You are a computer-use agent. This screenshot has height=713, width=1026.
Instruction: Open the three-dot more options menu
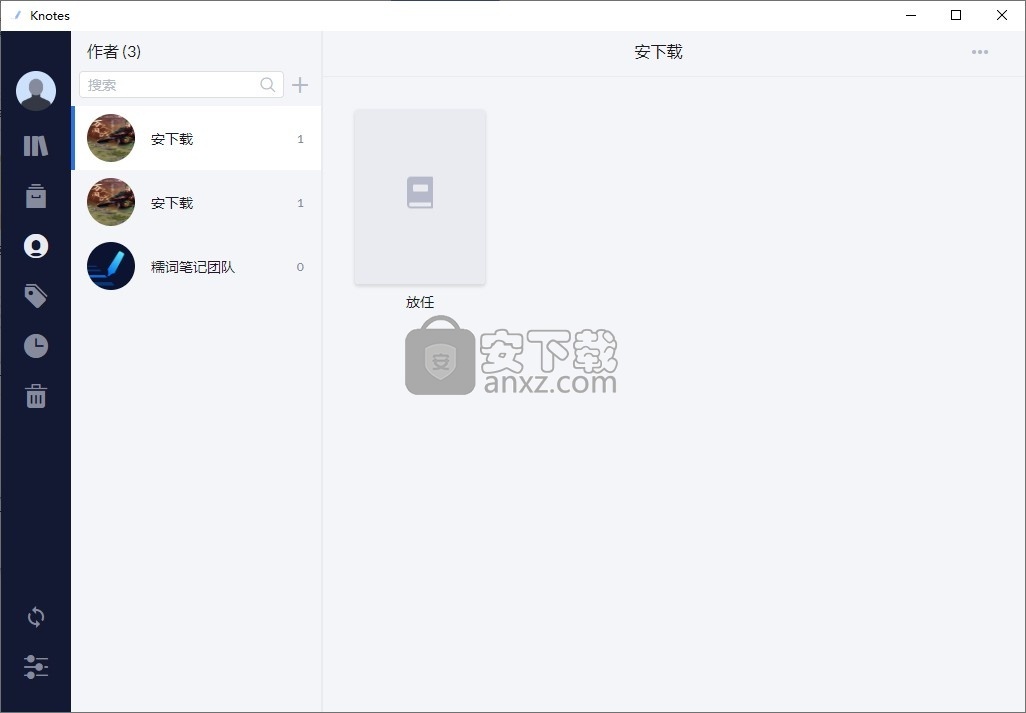pyautogui.click(x=980, y=52)
